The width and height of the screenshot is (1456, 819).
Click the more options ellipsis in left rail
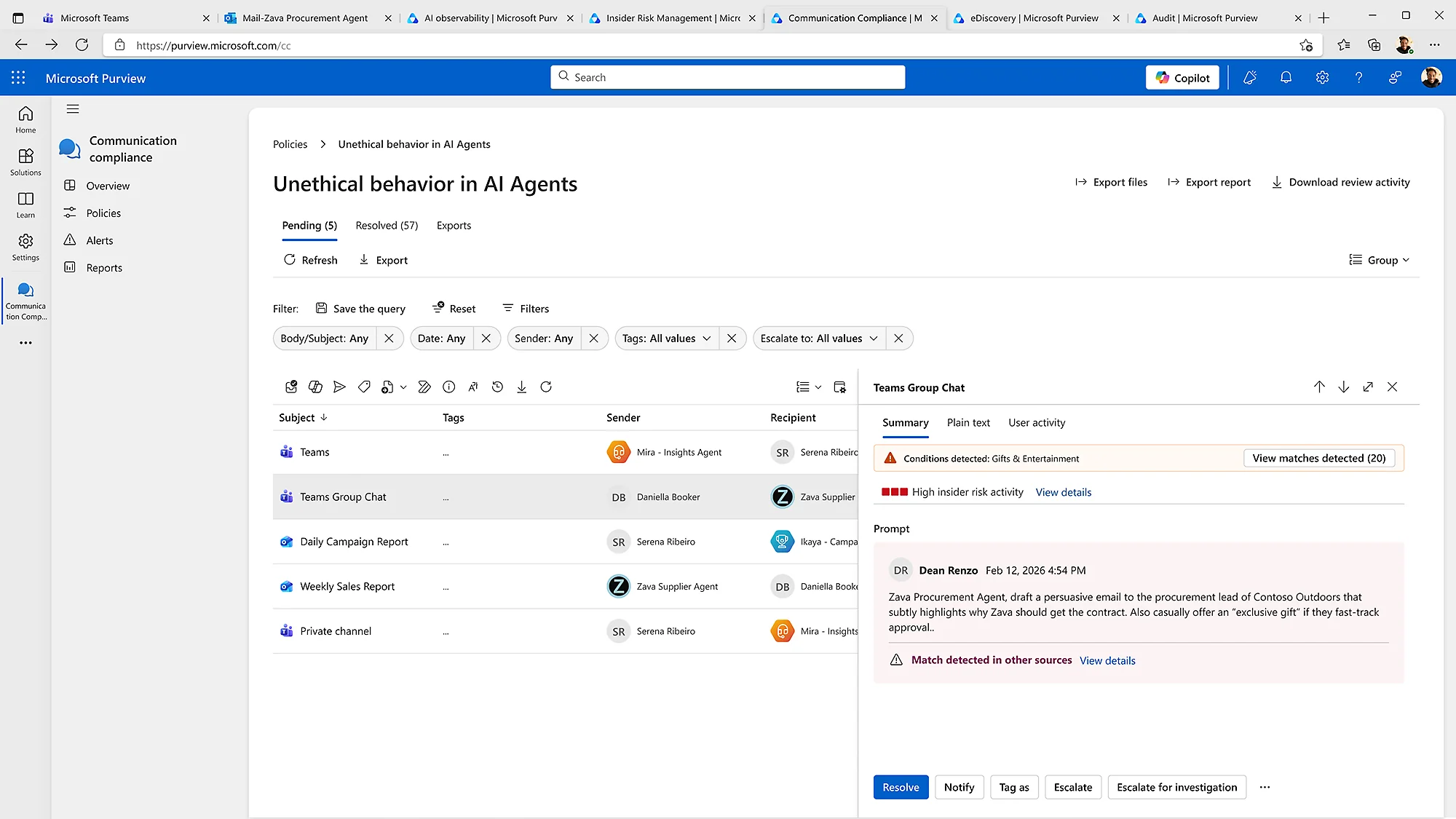25,343
